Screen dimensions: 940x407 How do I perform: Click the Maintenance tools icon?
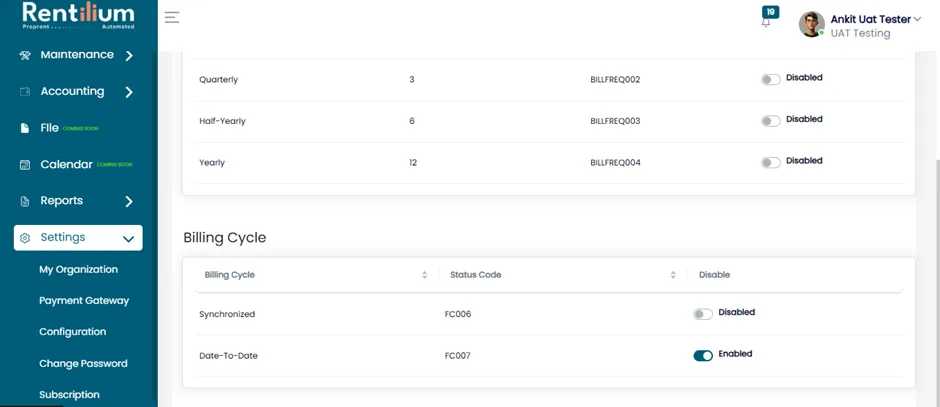(x=25, y=55)
